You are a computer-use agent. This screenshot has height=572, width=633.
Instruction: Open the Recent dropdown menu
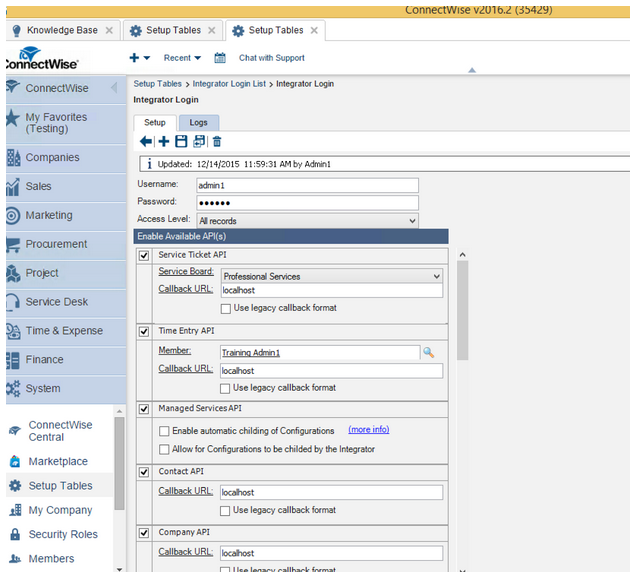tap(182, 58)
